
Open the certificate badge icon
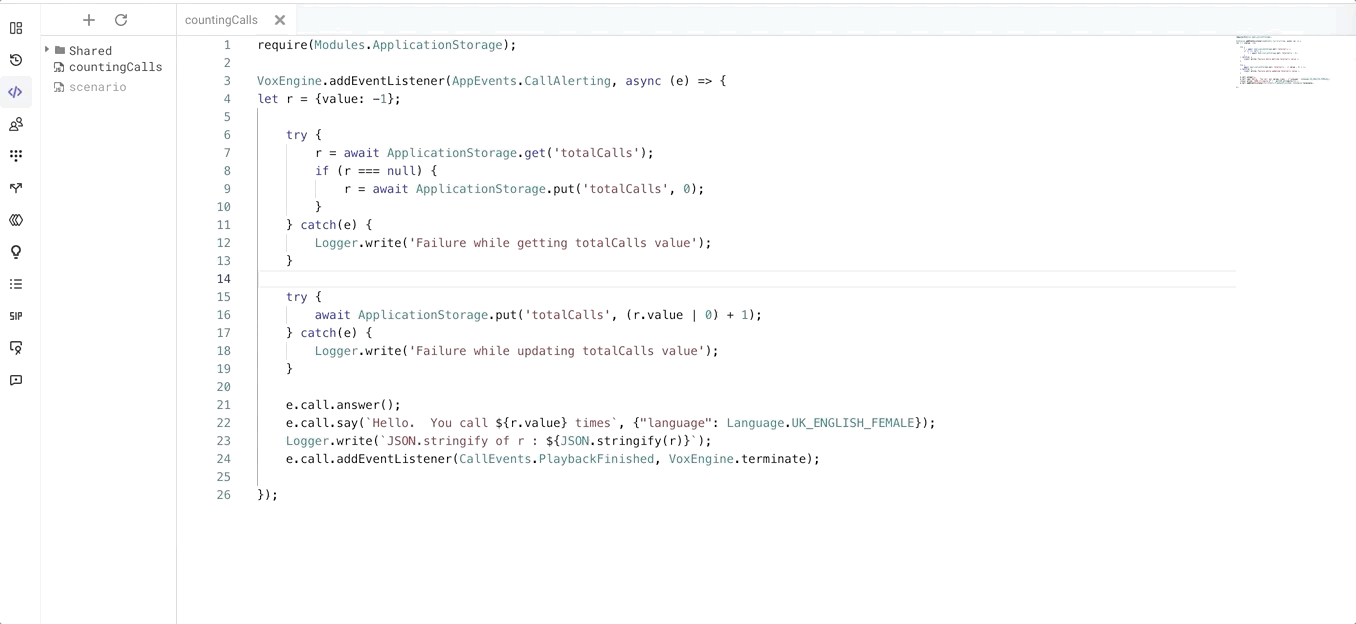point(16,348)
